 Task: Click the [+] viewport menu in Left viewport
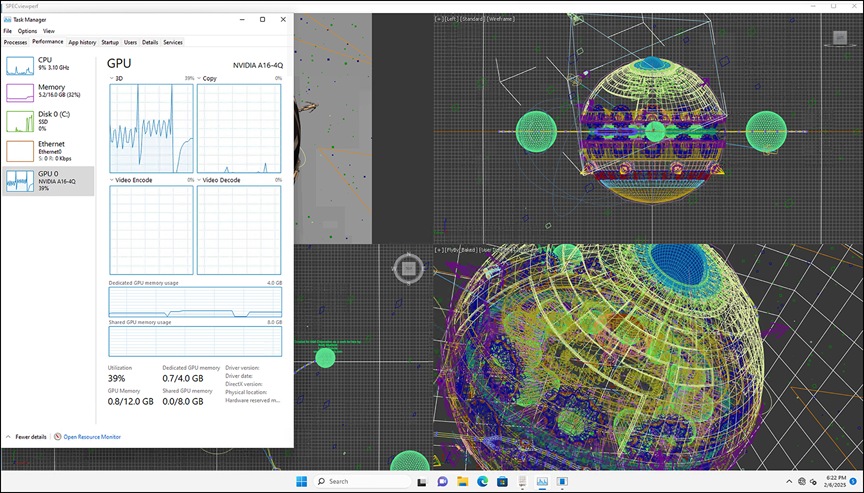pos(439,19)
